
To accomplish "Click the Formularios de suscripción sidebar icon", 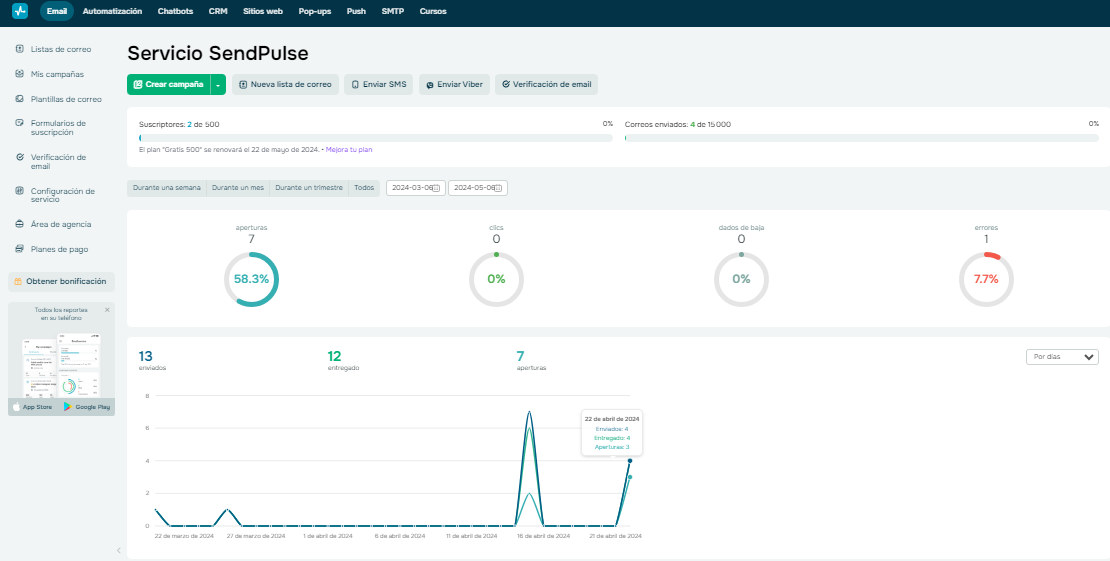I will click(x=20, y=123).
